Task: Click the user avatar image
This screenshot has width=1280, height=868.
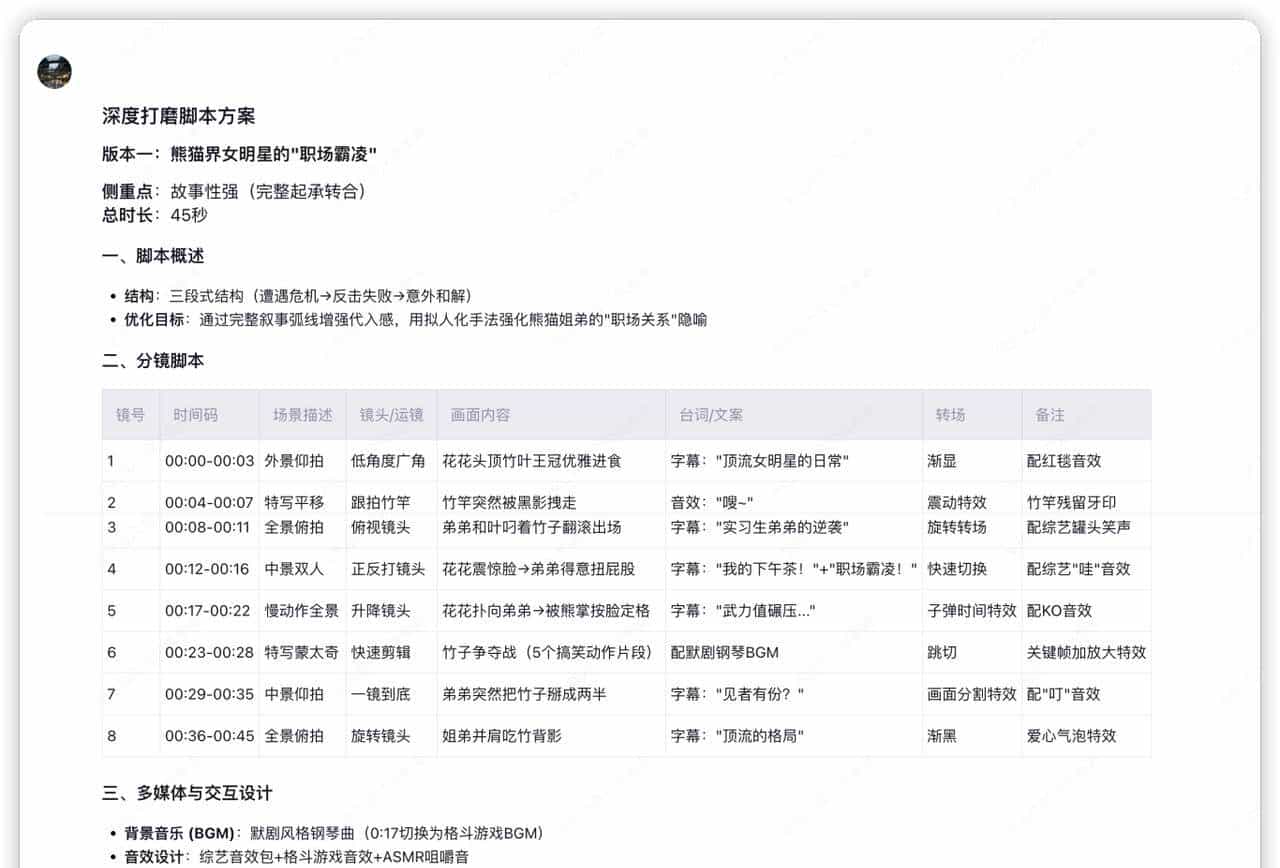Action: click(x=53, y=71)
